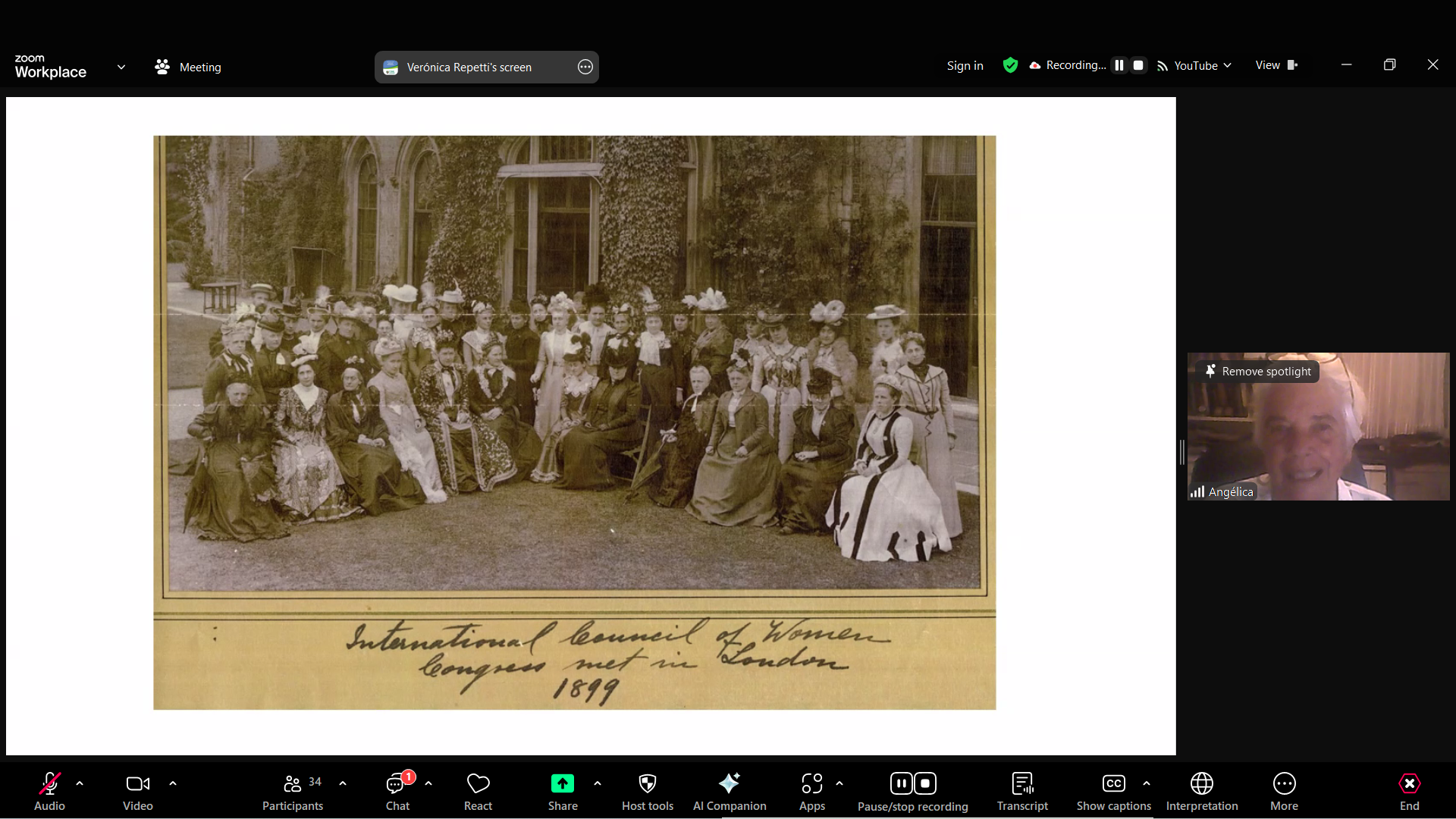Viewport: 1456px width, 819px height.
Task: Expand Zoom Workplace dropdown chevron
Action: (121, 67)
